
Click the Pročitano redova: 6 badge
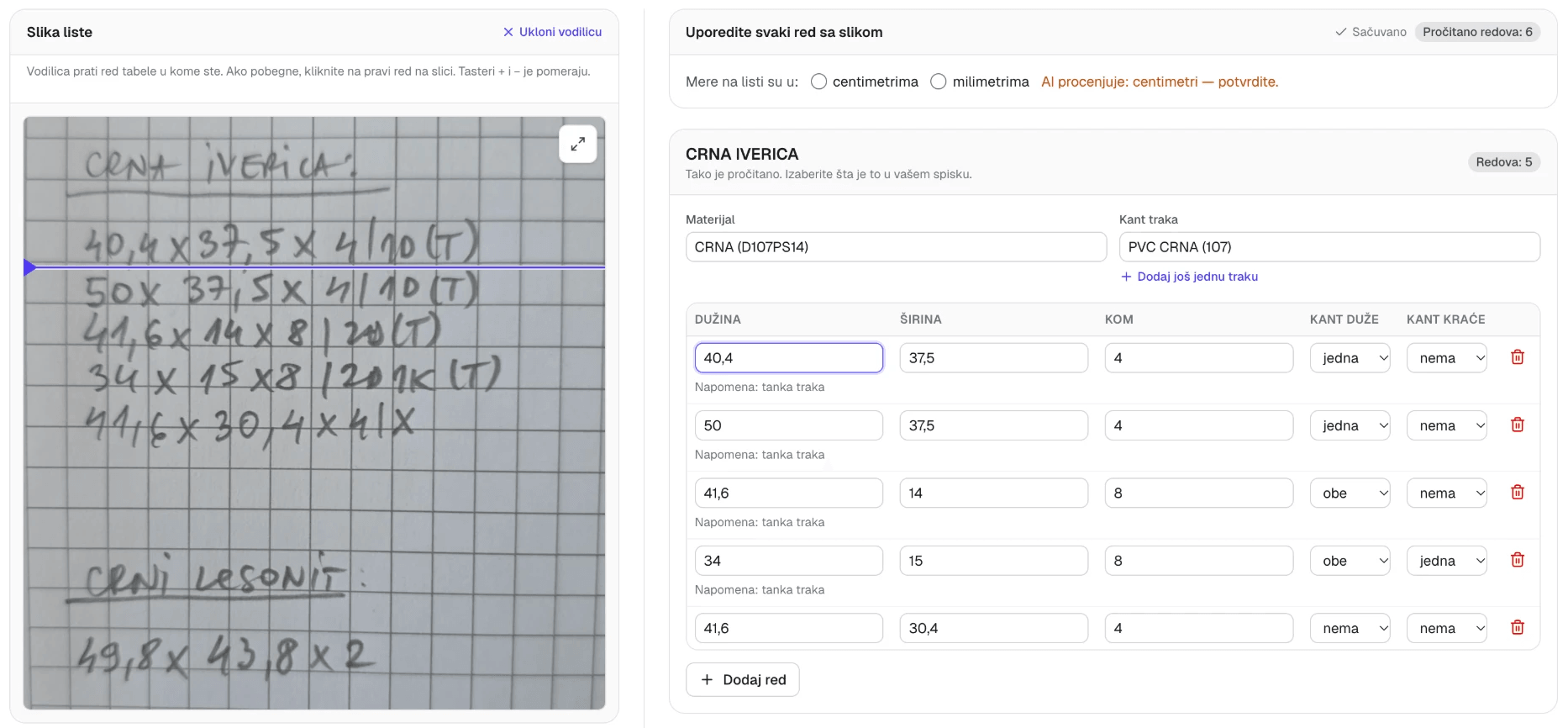point(1477,32)
